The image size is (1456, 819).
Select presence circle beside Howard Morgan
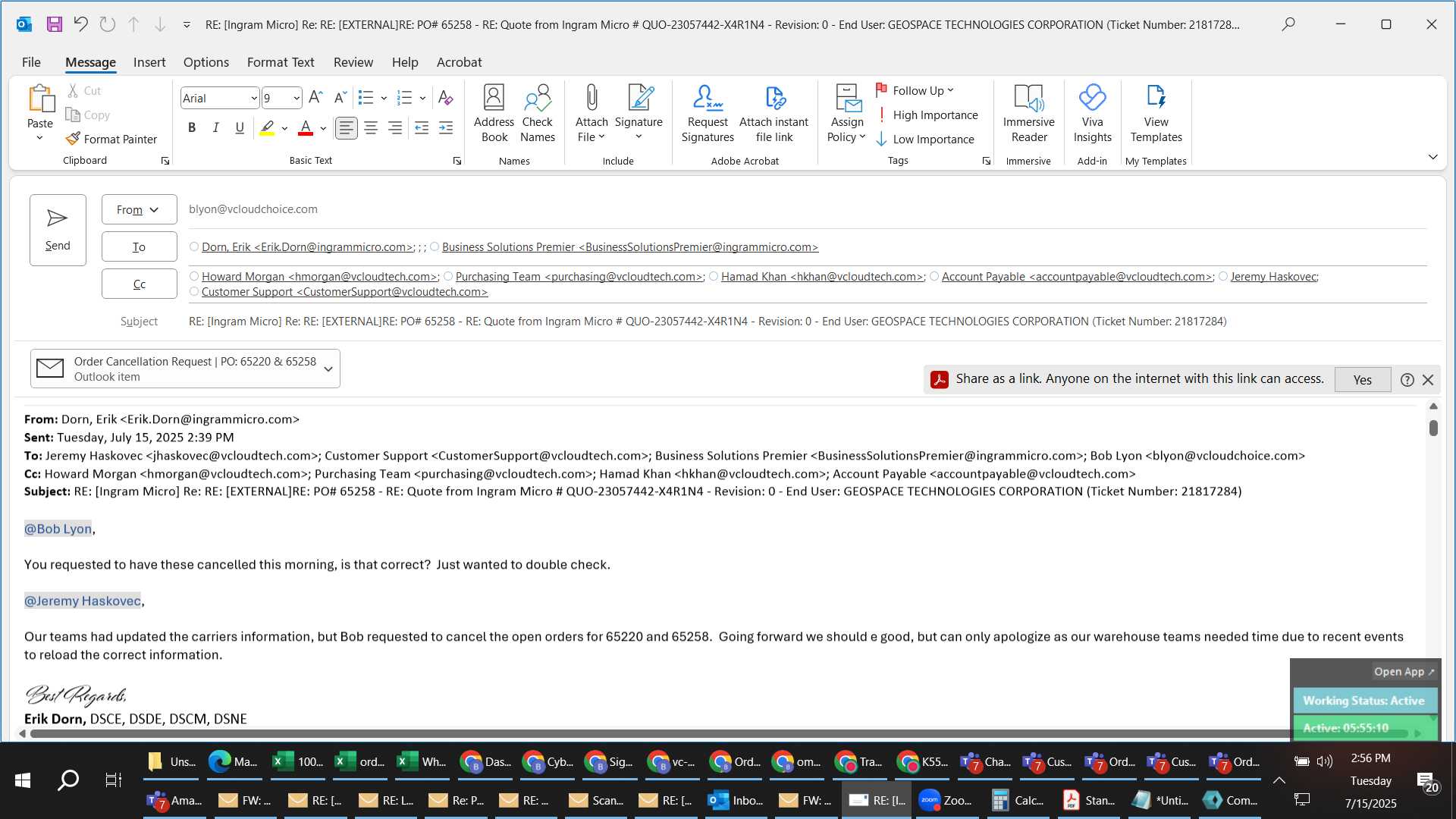coord(194,276)
